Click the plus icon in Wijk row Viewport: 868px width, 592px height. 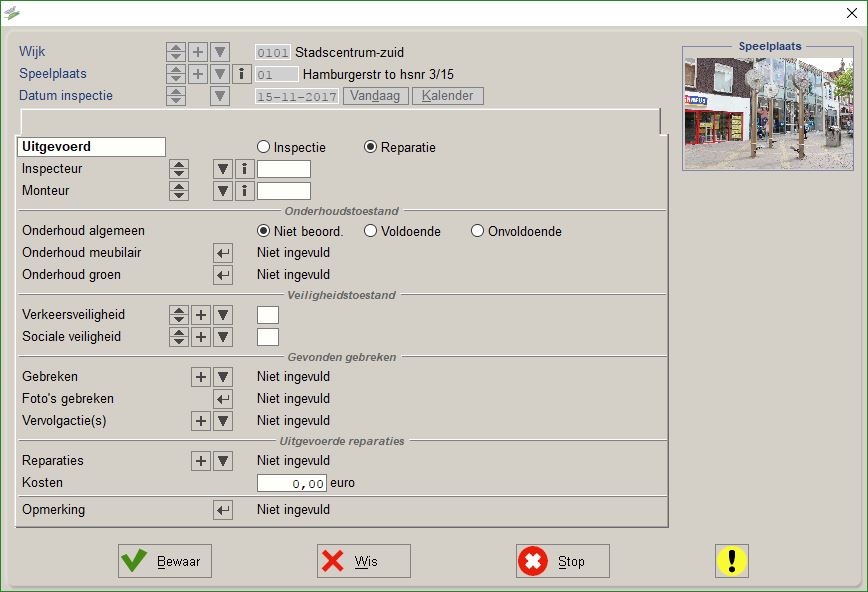(x=198, y=52)
